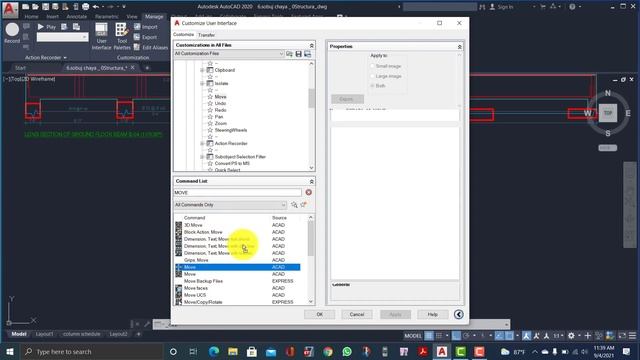Open the AutoCAD application menu logo
640x360 pixels.
(10, 9)
